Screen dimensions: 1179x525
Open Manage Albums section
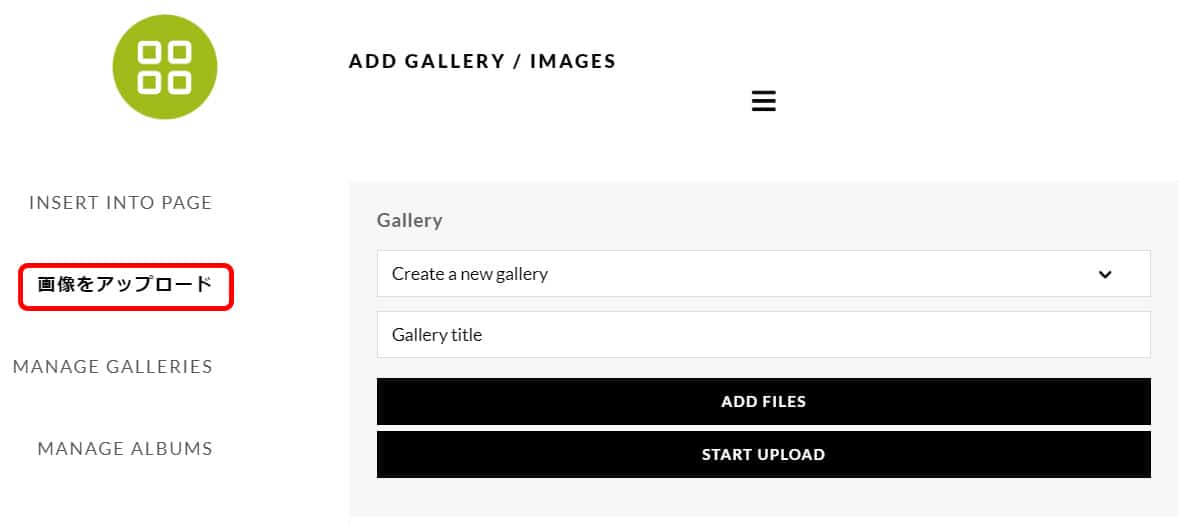pos(125,449)
